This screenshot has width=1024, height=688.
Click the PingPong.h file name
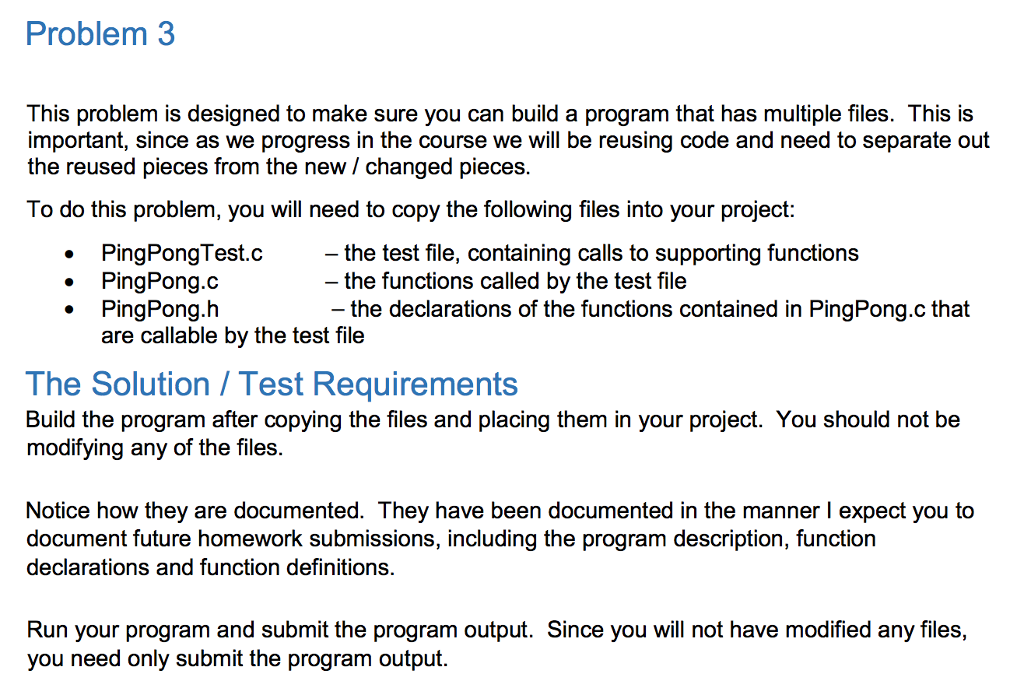coord(160,309)
